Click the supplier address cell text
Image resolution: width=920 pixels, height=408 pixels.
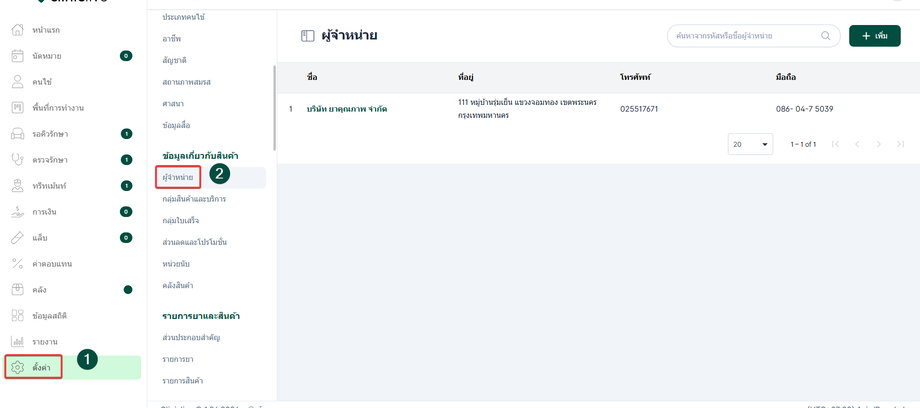[x=527, y=109]
